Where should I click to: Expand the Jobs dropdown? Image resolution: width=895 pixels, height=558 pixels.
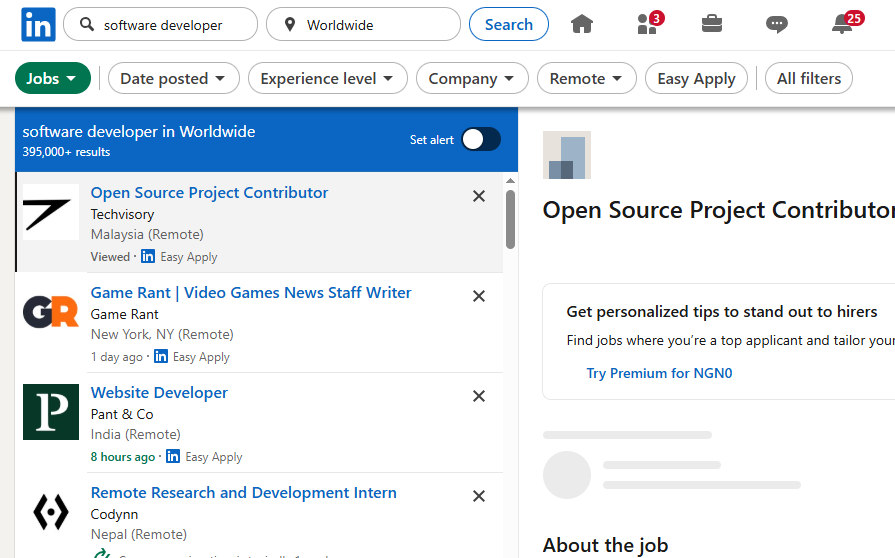tap(53, 78)
